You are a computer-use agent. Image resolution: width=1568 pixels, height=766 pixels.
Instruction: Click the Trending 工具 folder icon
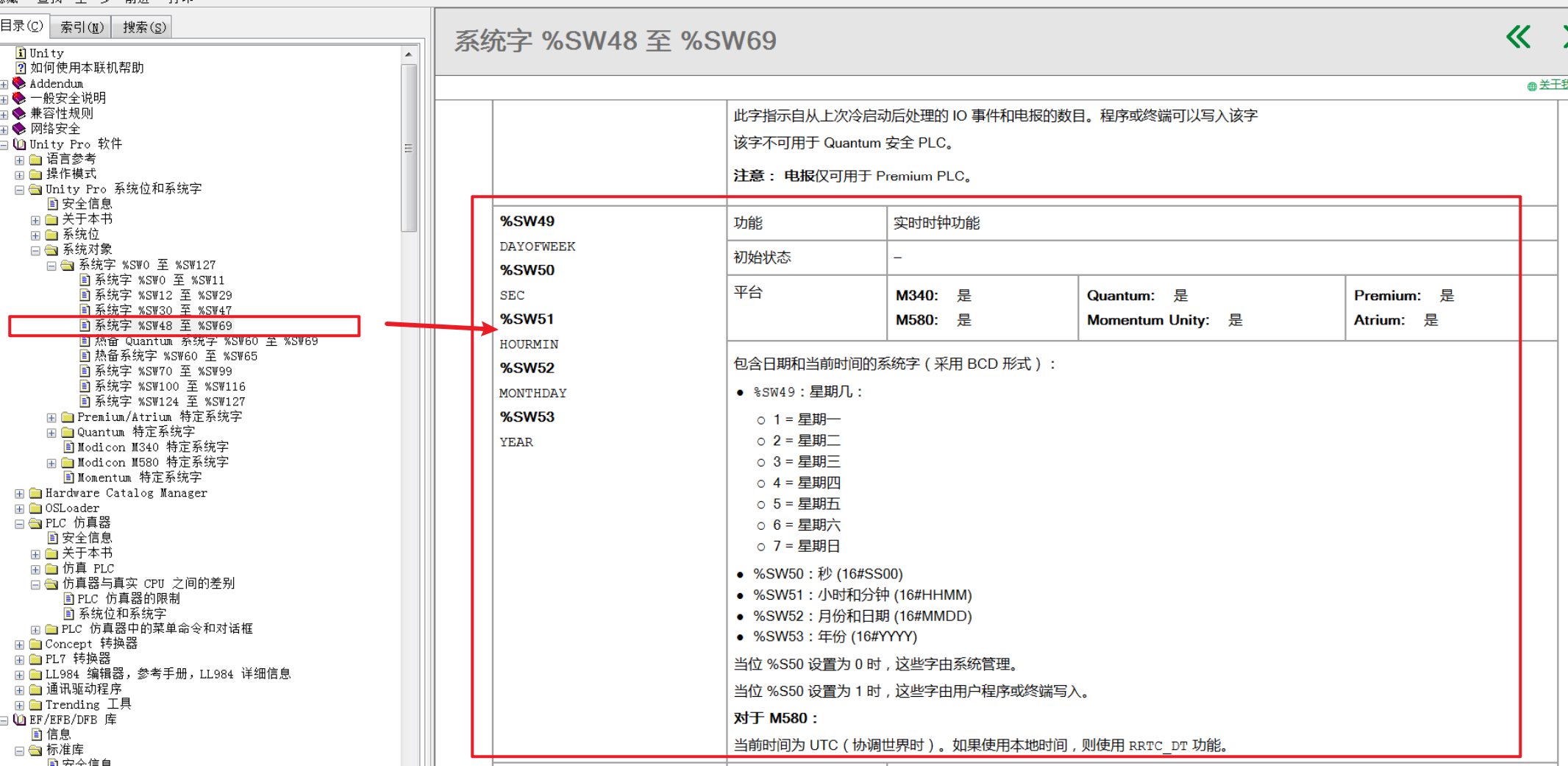(35, 705)
